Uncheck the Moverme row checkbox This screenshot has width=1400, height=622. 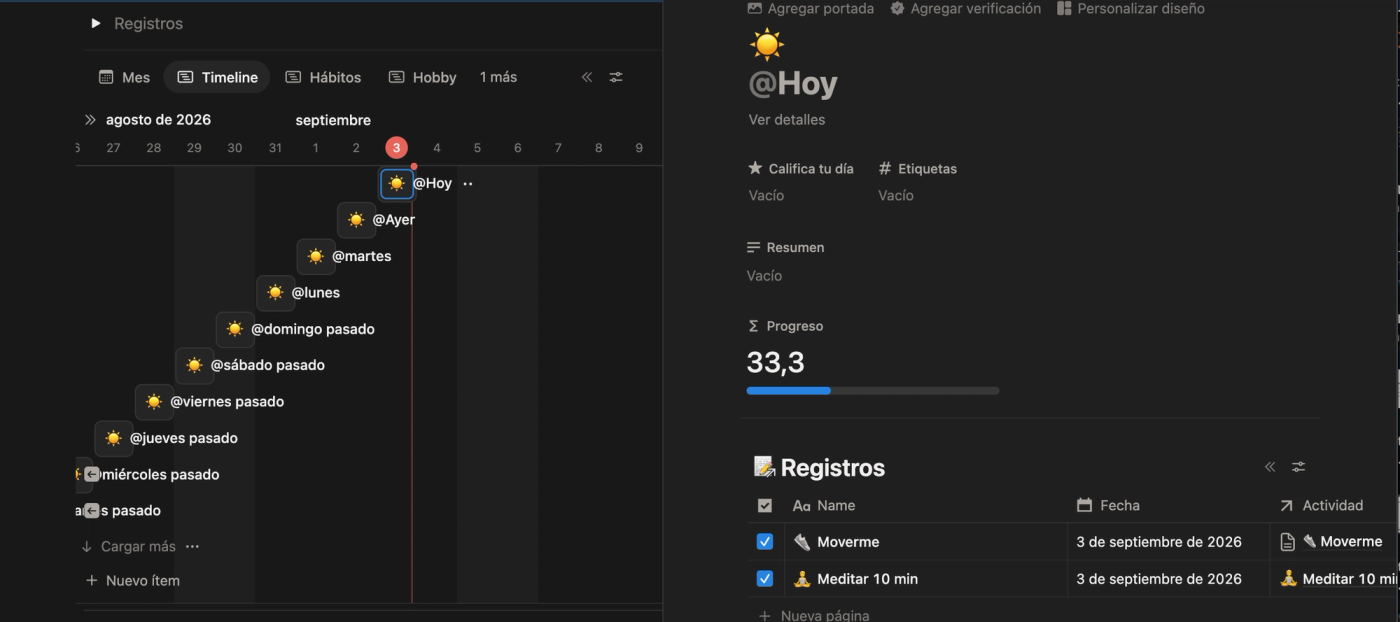(765, 542)
